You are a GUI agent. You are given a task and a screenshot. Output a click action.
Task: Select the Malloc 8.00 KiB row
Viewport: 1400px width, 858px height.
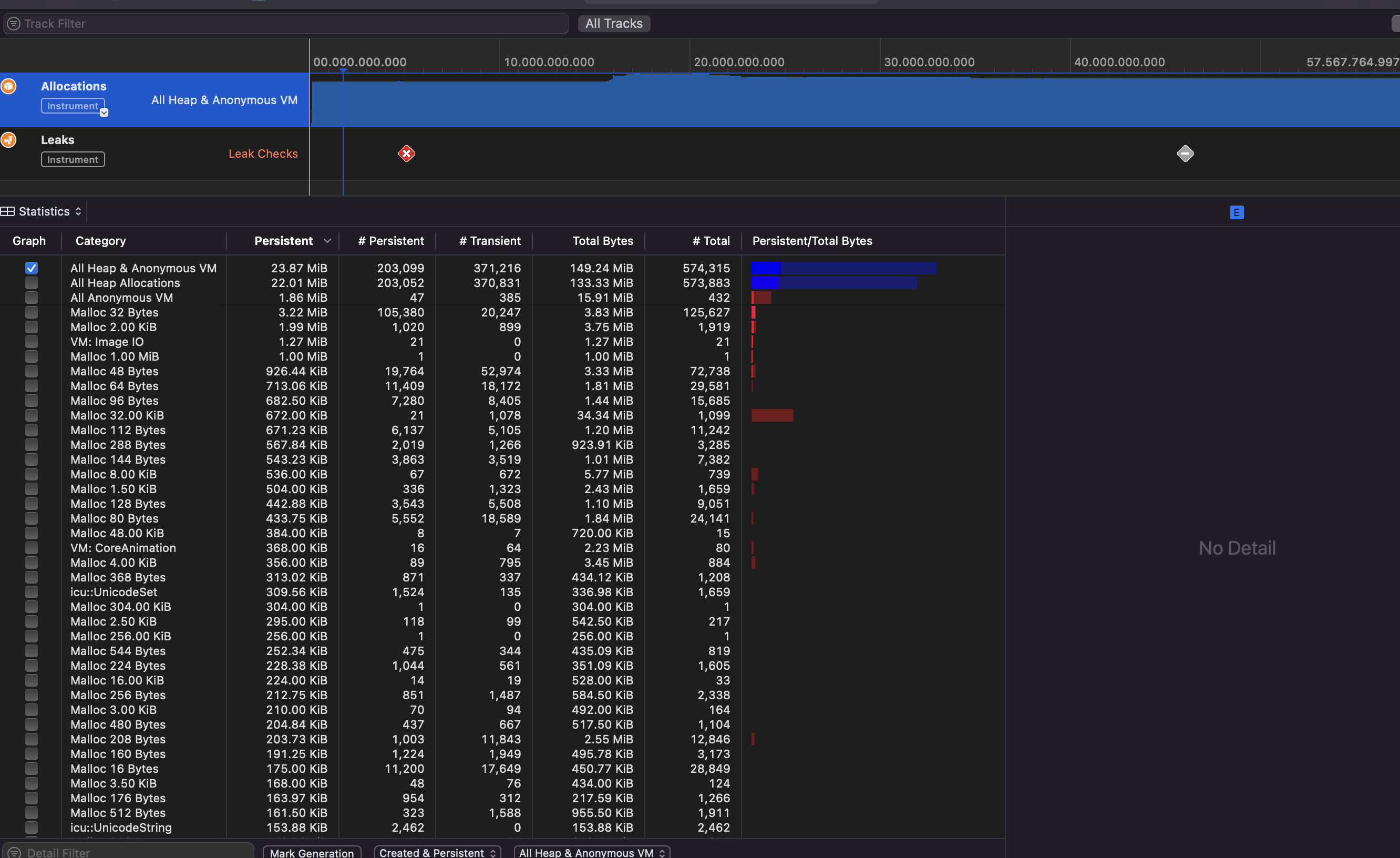502,474
